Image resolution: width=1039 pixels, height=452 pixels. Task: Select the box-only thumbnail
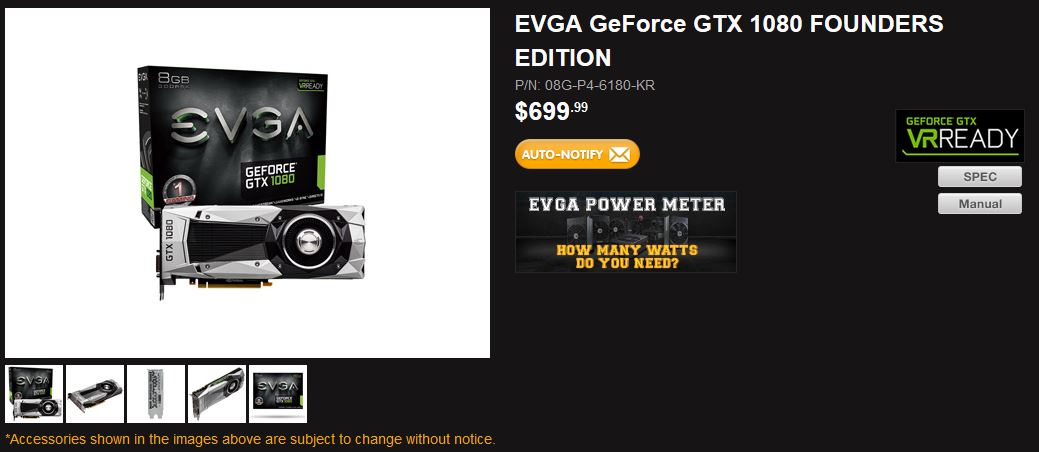[278, 394]
